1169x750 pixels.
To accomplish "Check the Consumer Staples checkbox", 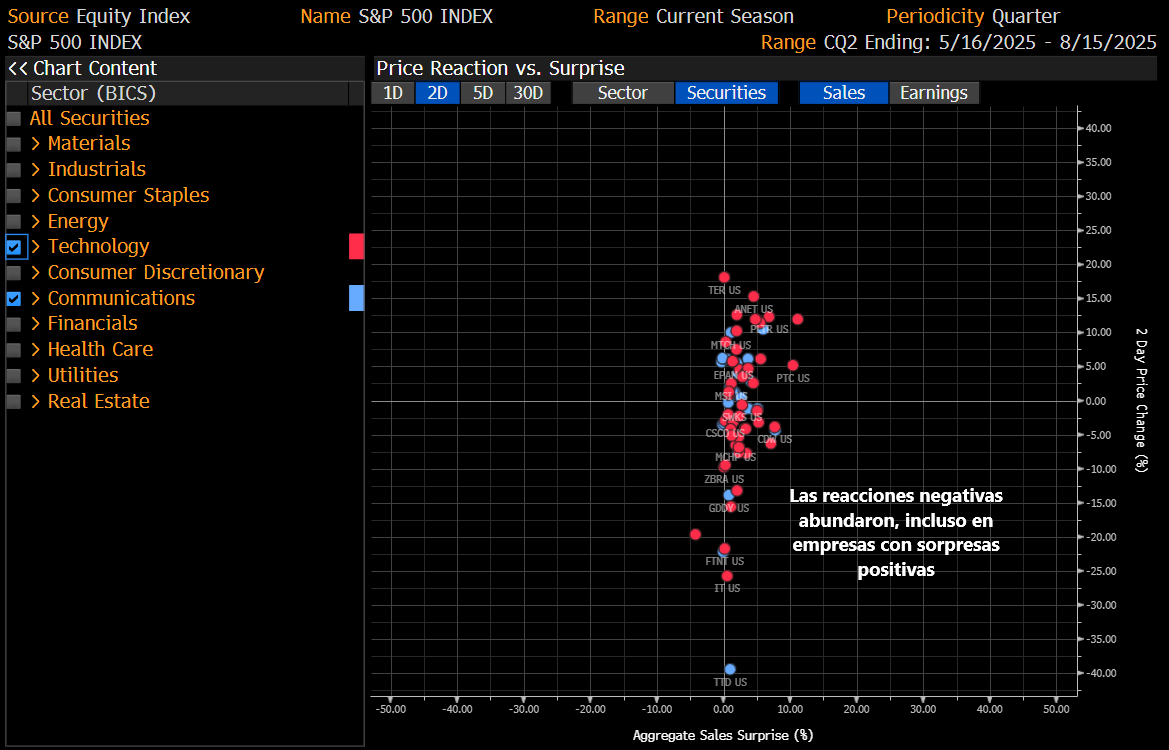I will click(x=13, y=196).
